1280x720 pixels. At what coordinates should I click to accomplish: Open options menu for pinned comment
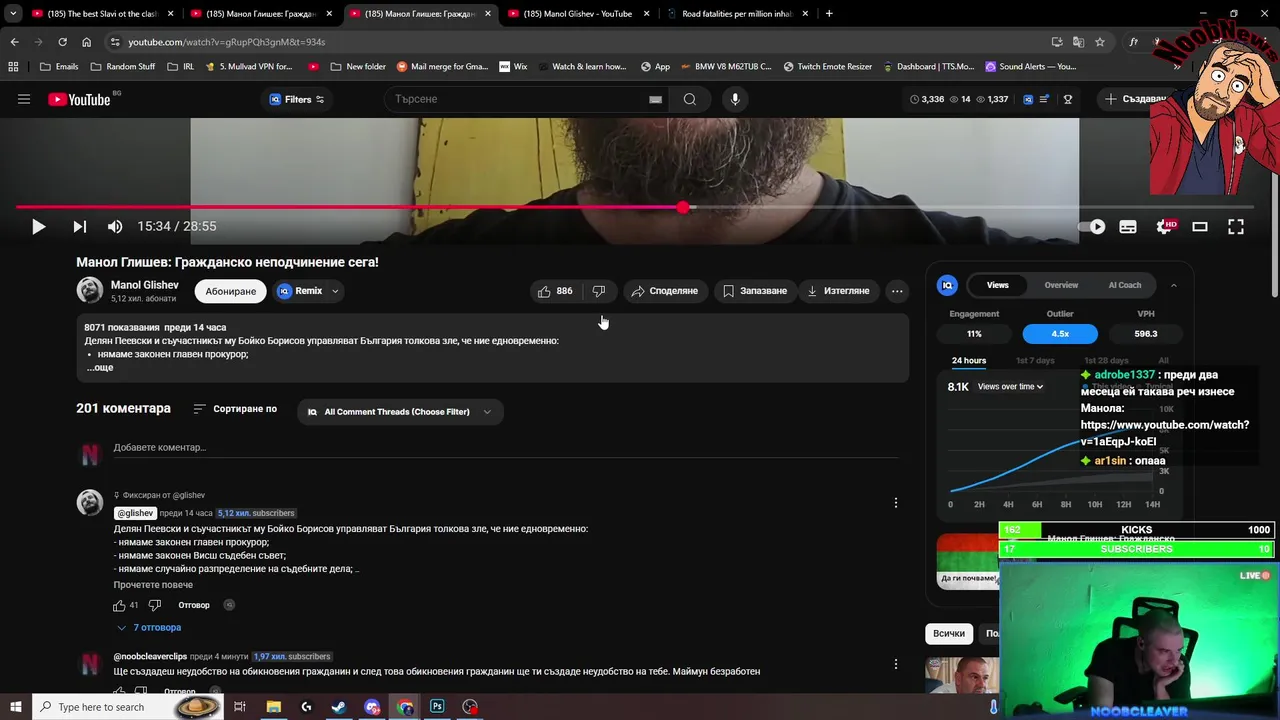tap(896, 503)
